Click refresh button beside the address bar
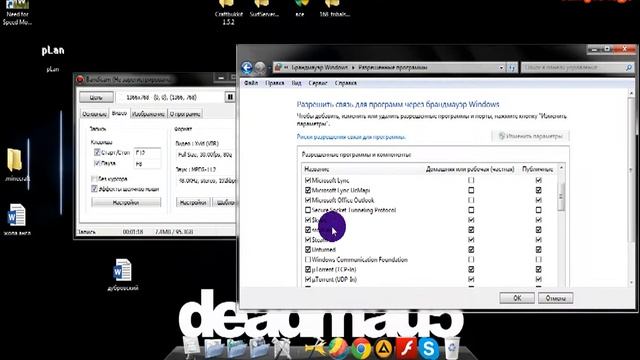 coord(512,68)
